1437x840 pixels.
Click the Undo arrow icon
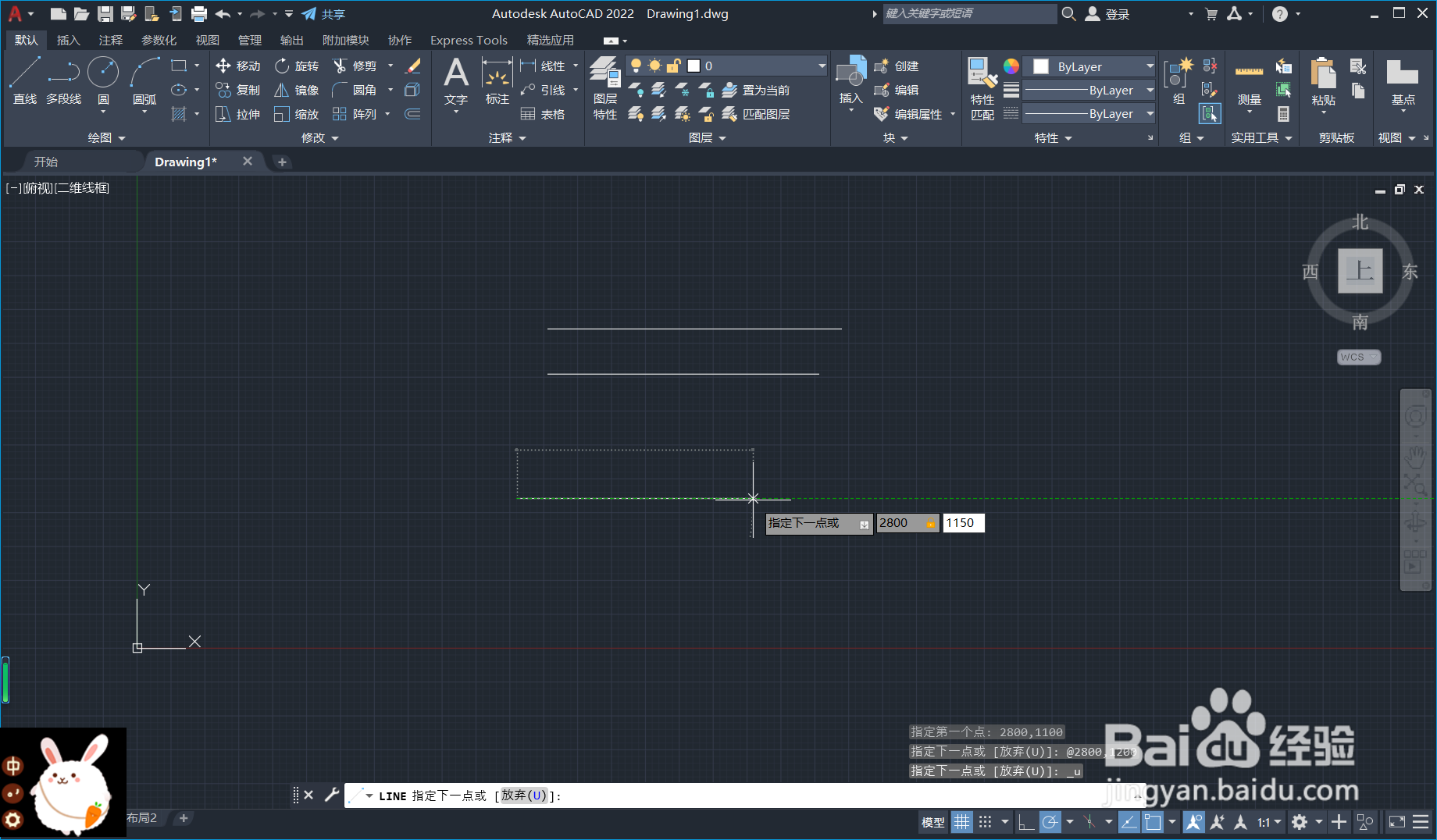click(x=223, y=14)
